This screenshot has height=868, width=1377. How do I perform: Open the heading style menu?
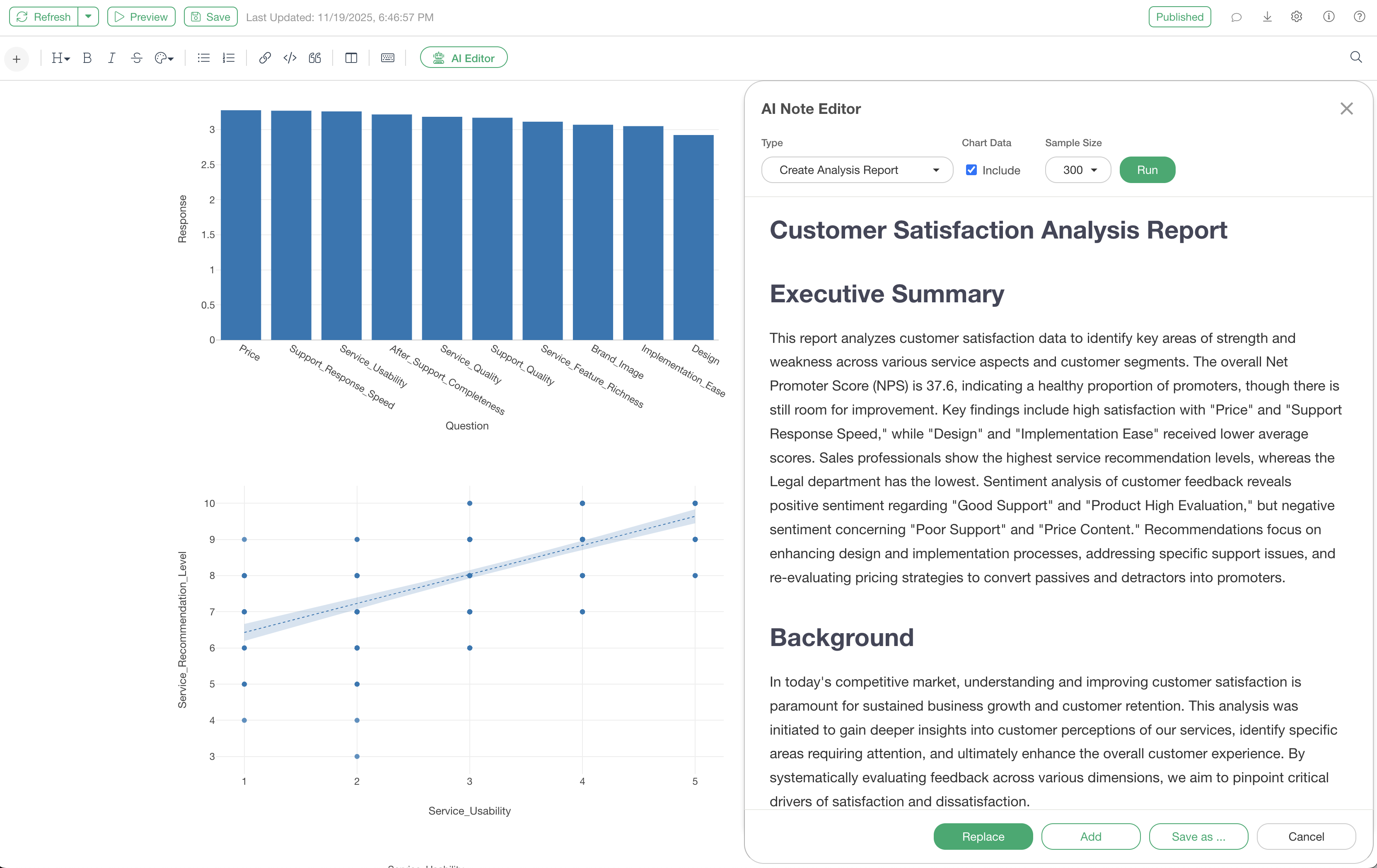[60, 58]
